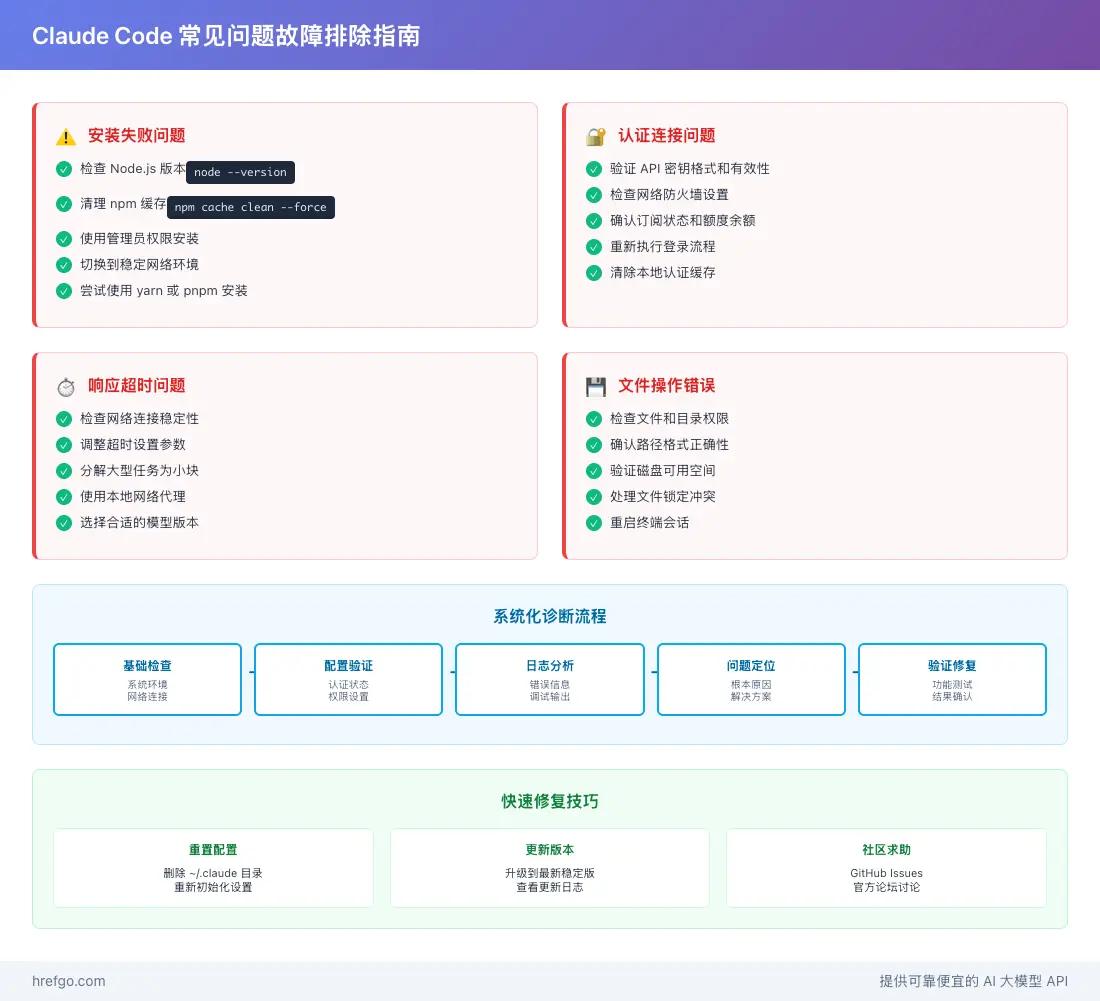Click the 响应超时问题 heading

tap(137, 385)
